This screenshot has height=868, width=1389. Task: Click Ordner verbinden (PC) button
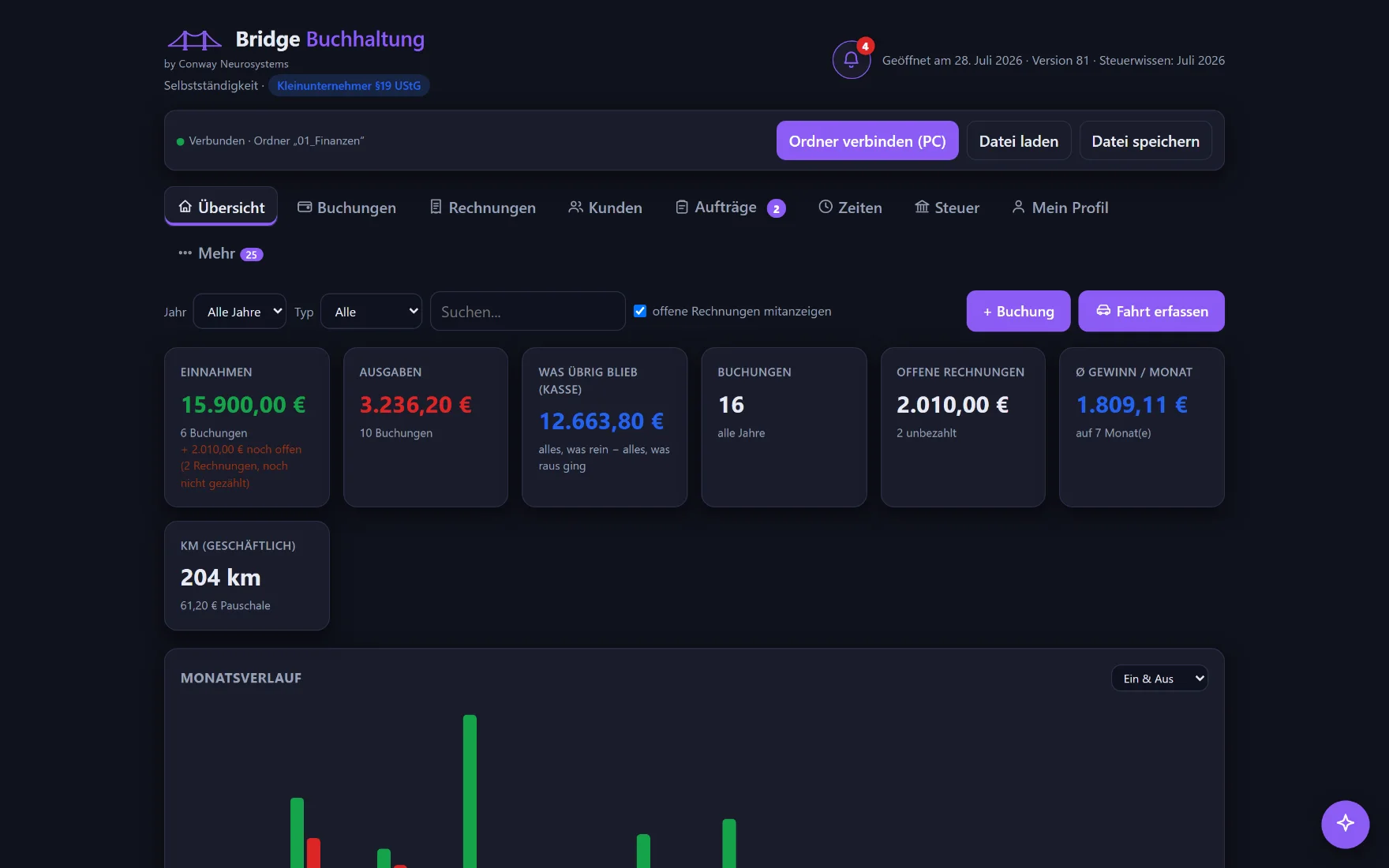pyautogui.click(x=867, y=140)
